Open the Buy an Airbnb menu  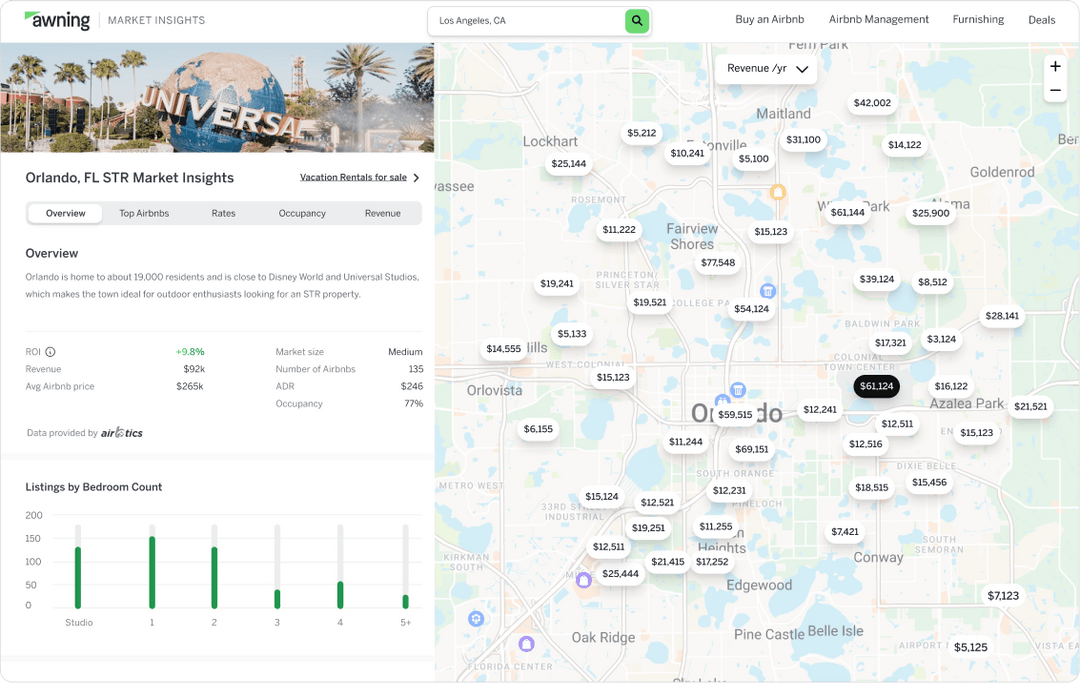(770, 19)
